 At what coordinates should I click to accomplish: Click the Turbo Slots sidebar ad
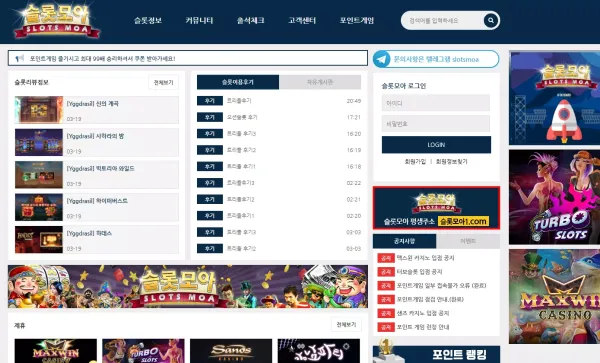click(554, 197)
